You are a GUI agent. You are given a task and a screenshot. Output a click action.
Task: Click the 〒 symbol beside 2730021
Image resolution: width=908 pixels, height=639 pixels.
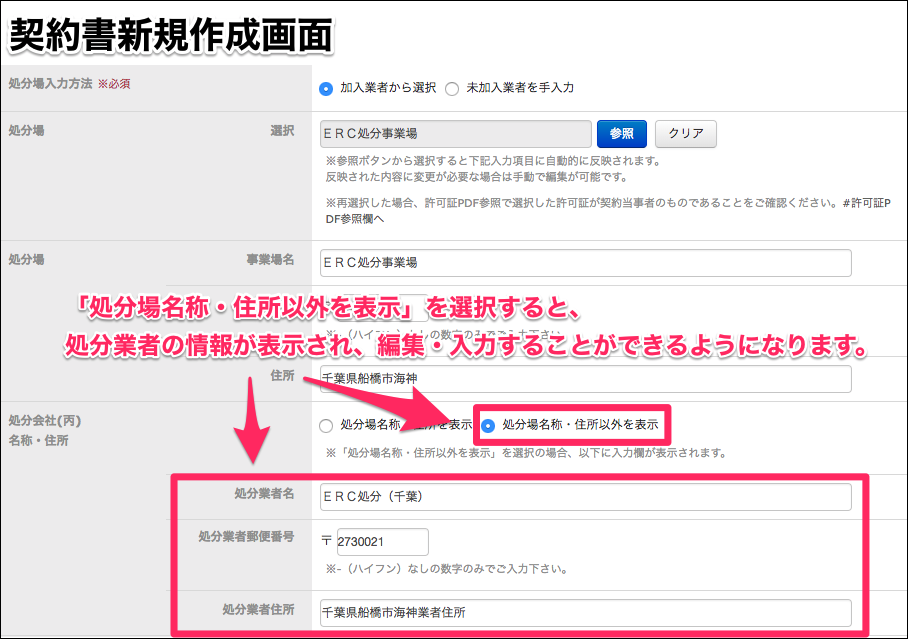326,542
